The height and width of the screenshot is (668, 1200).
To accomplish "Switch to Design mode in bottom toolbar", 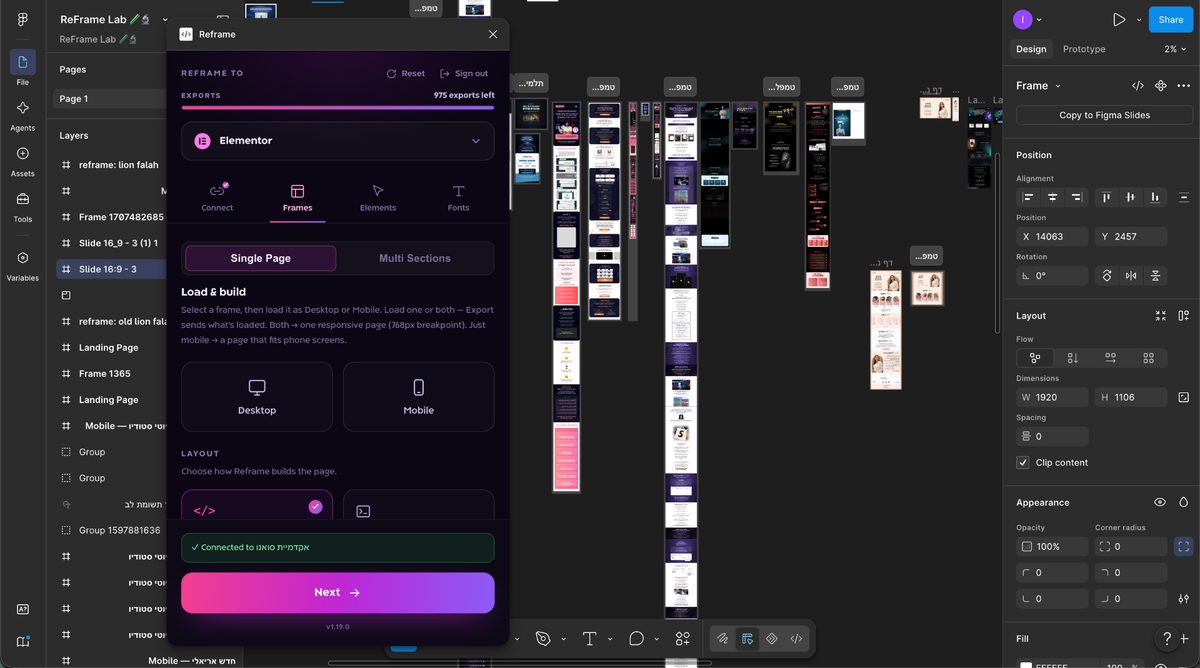I will (747, 638).
